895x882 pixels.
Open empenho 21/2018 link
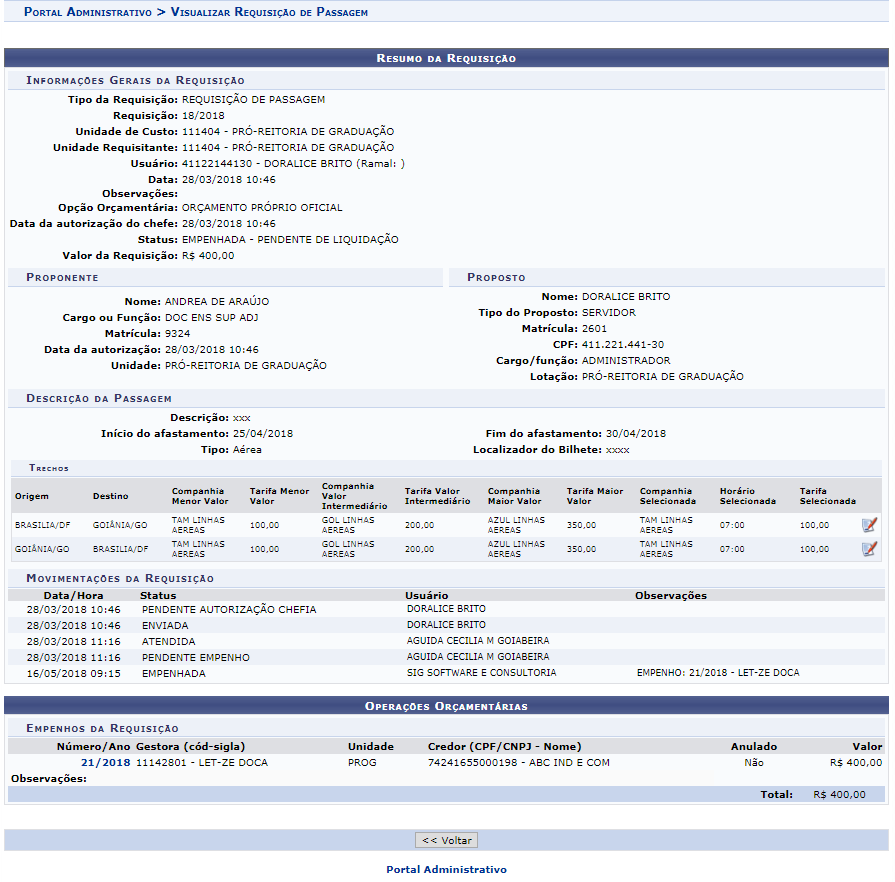[x=105, y=762]
